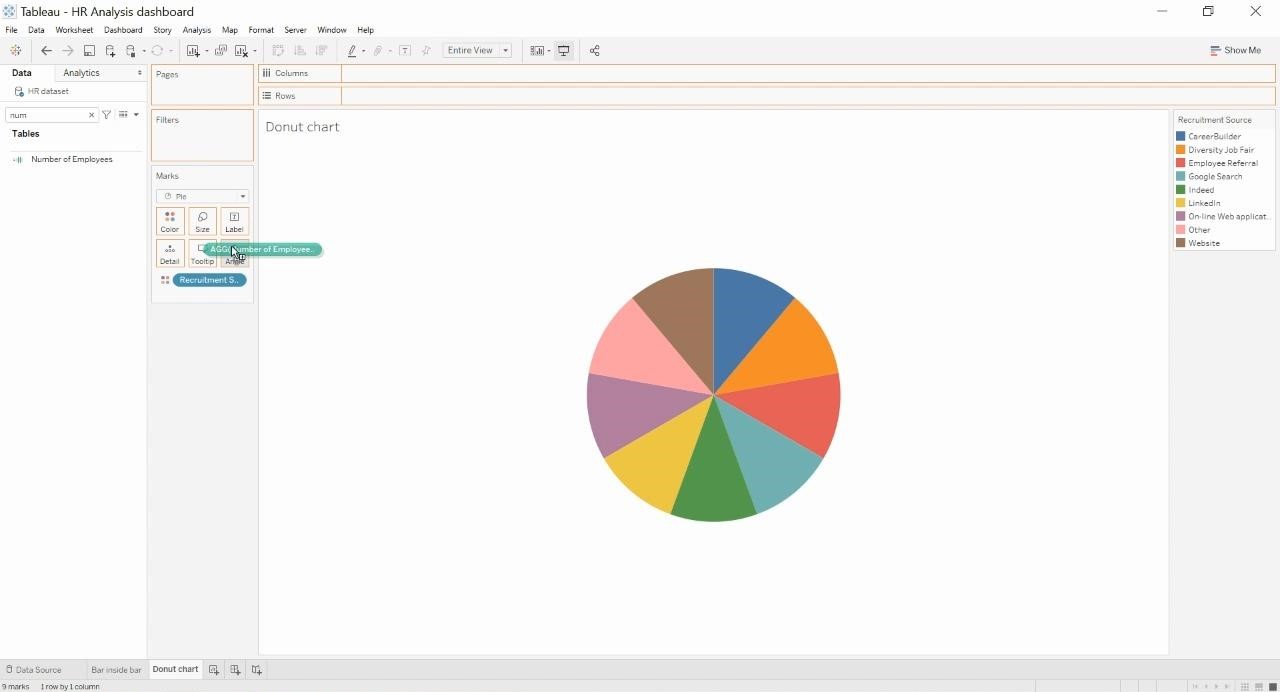Click the Size marks card

pyautogui.click(x=202, y=221)
